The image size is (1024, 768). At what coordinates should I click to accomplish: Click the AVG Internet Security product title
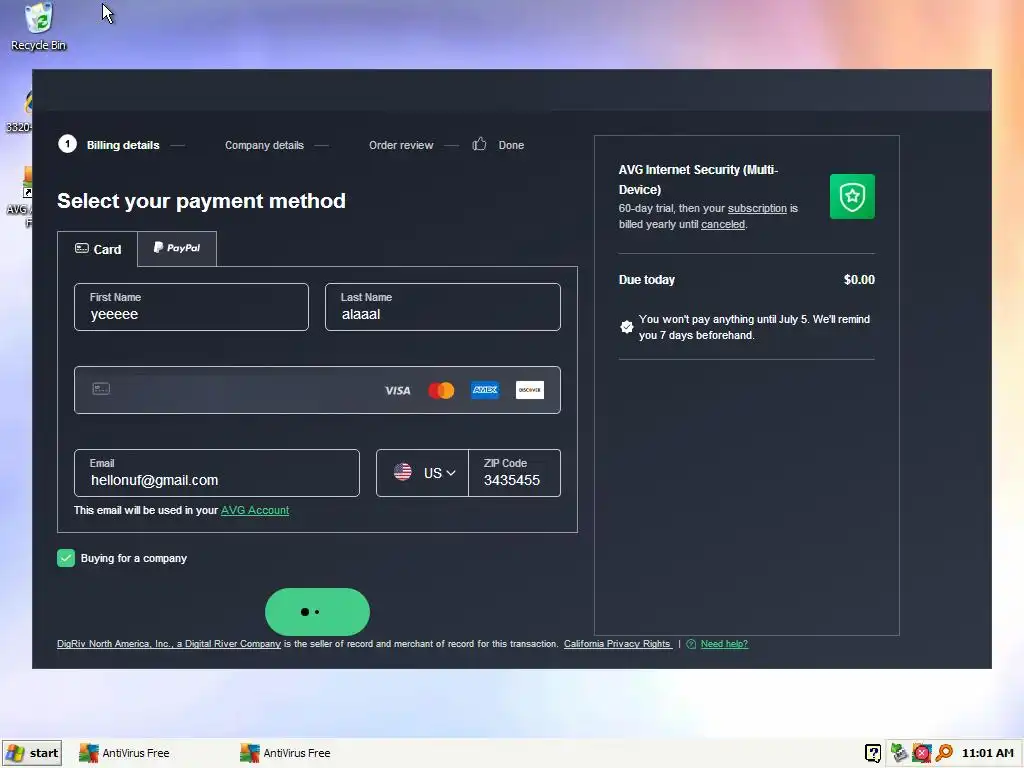pyautogui.click(x=698, y=180)
